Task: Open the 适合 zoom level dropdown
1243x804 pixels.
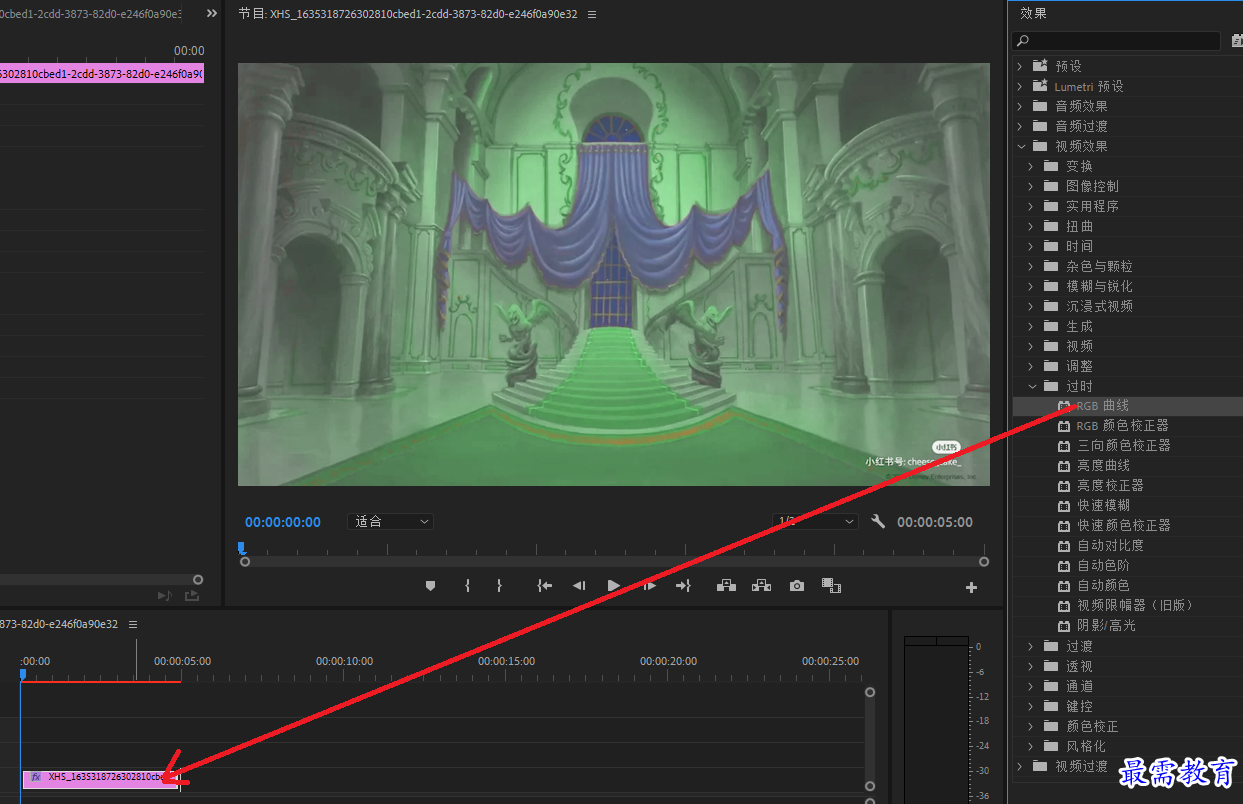Action: tap(391, 522)
